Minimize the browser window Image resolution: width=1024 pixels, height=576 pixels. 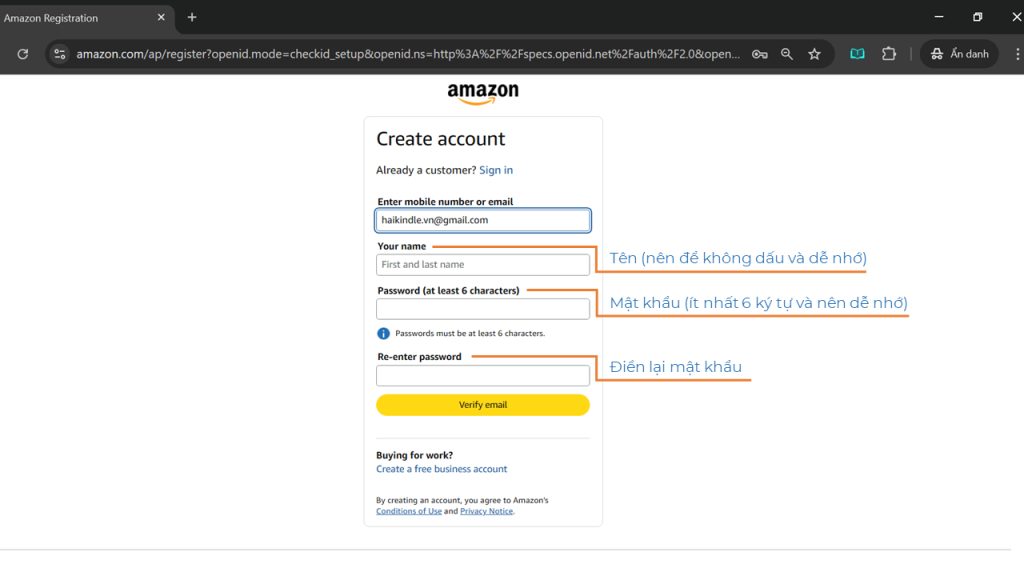(x=939, y=17)
